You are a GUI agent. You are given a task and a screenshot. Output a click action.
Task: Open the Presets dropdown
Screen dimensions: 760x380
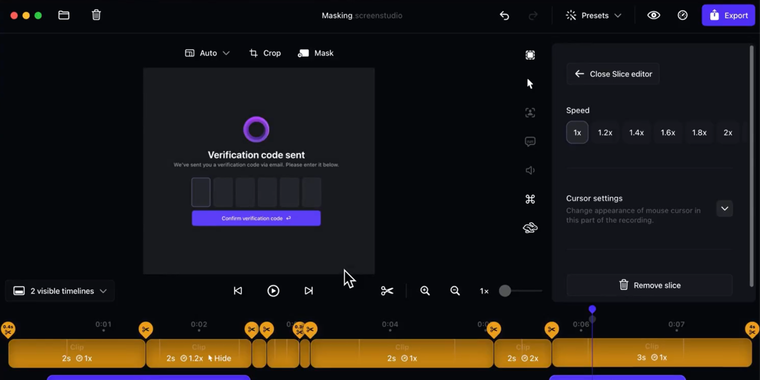coord(593,16)
